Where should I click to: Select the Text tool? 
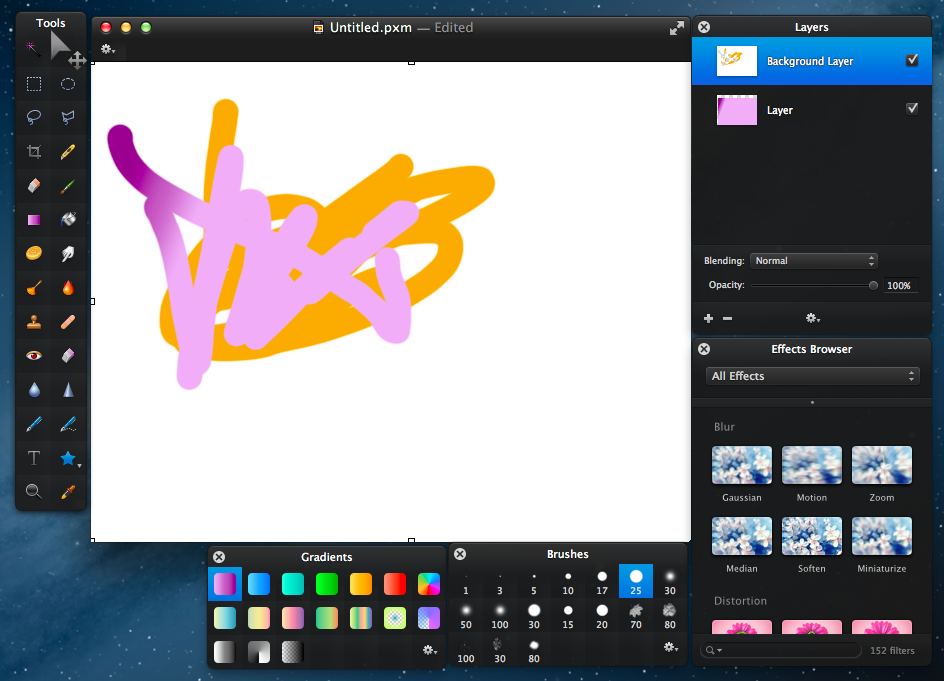click(34, 458)
